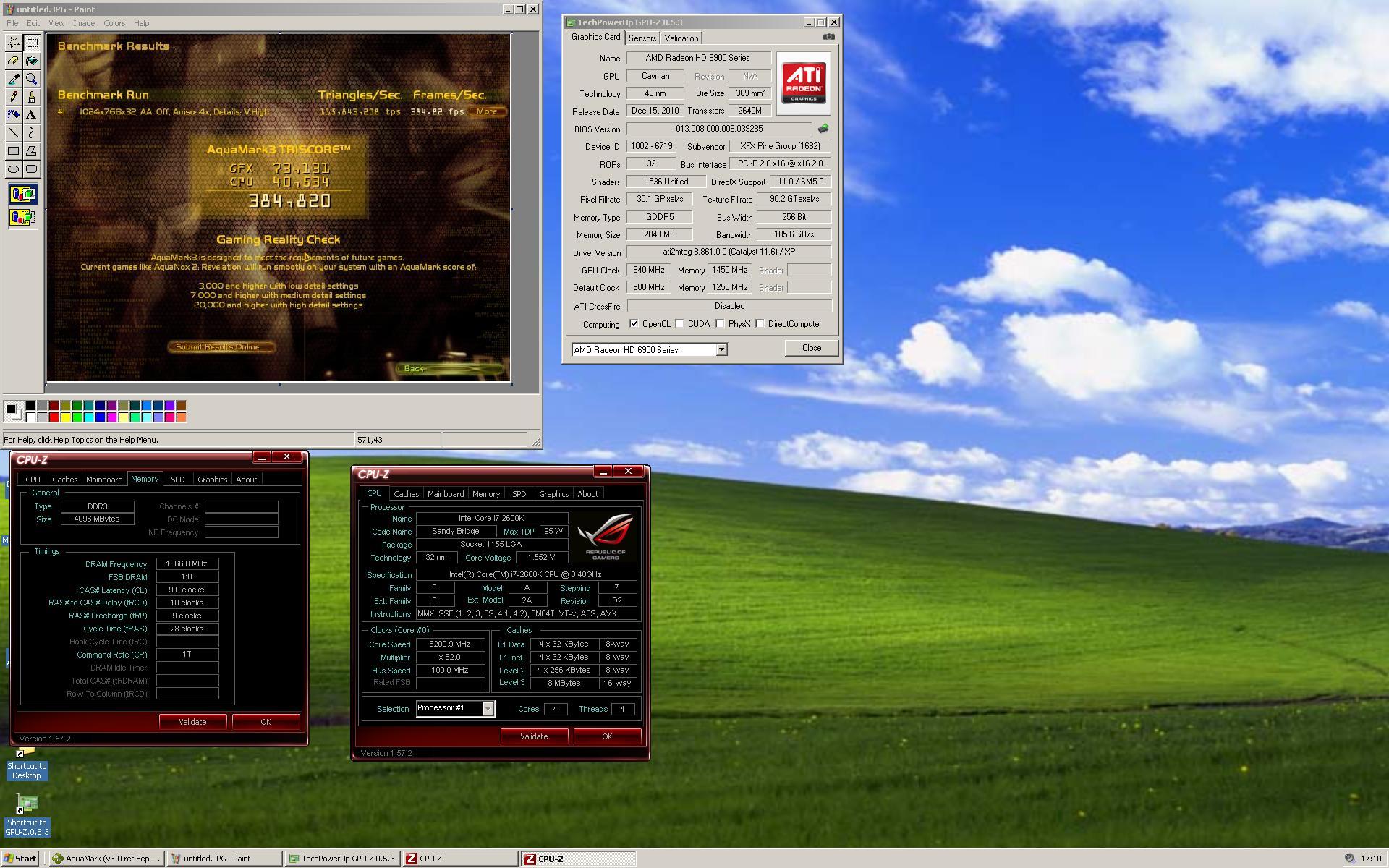Viewport: 1389px width, 868px height.
Task: Pick the yellow color swatch in Paint palette
Action: tap(65, 417)
